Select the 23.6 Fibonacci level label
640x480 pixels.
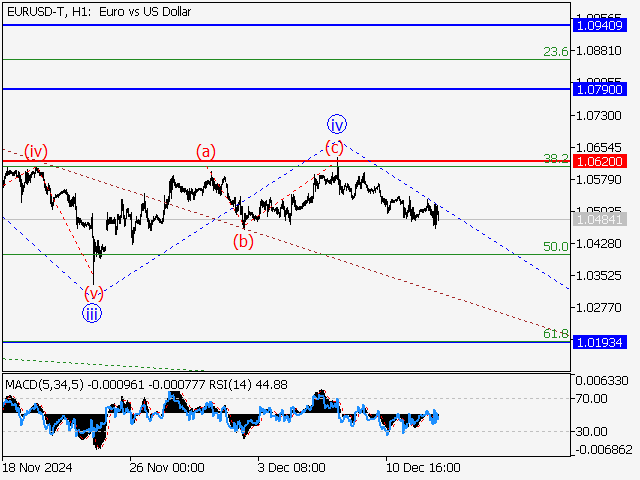pyautogui.click(x=556, y=51)
